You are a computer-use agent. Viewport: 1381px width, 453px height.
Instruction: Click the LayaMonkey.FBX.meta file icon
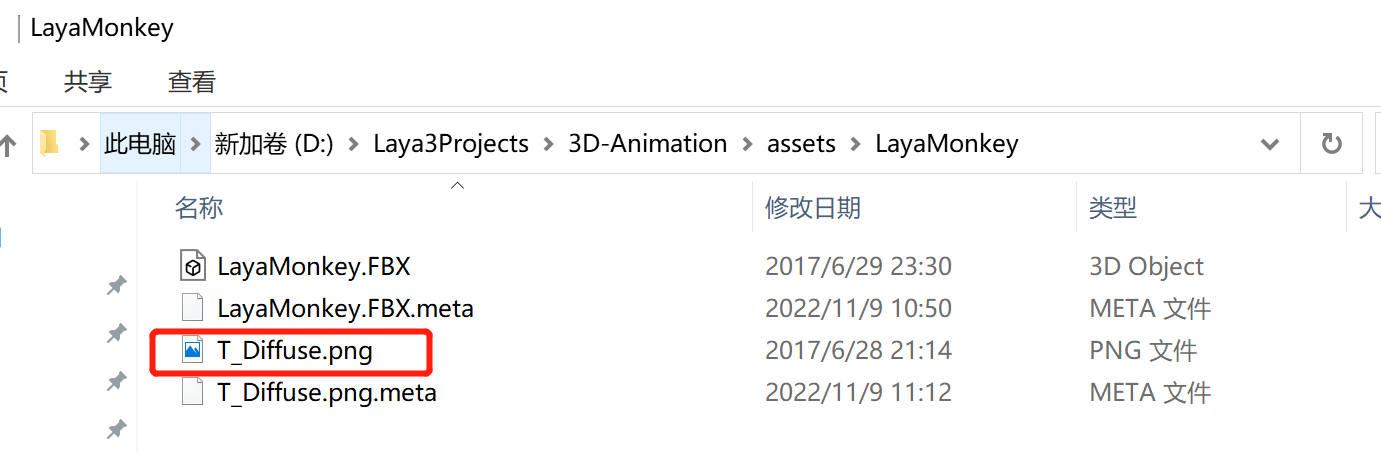(192, 308)
